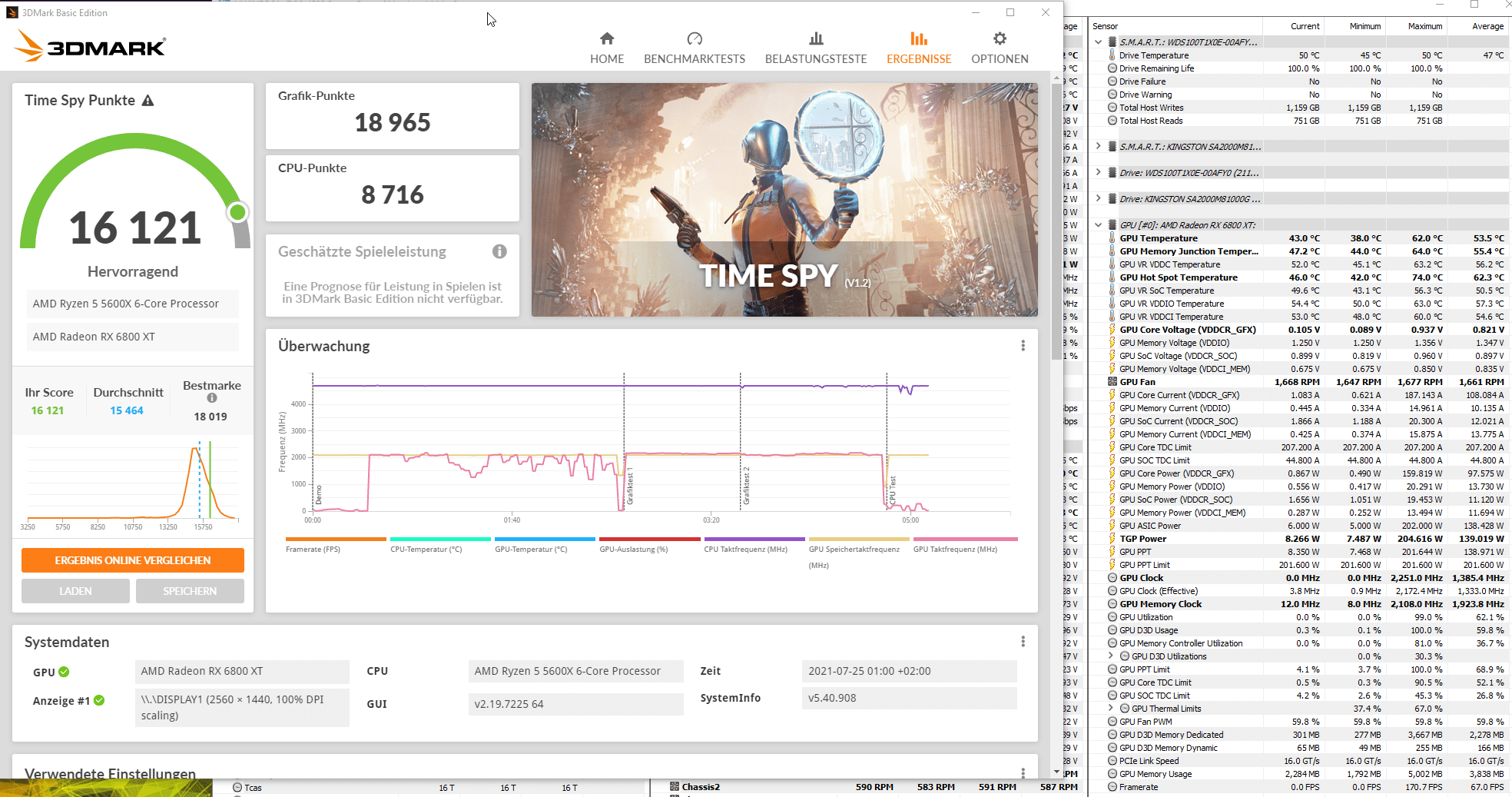Collapse the S.M.A.R.T. WDS100T1X0E sensor group
The width and height of the screenshot is (1512, 797).
tap(1098, 42)
